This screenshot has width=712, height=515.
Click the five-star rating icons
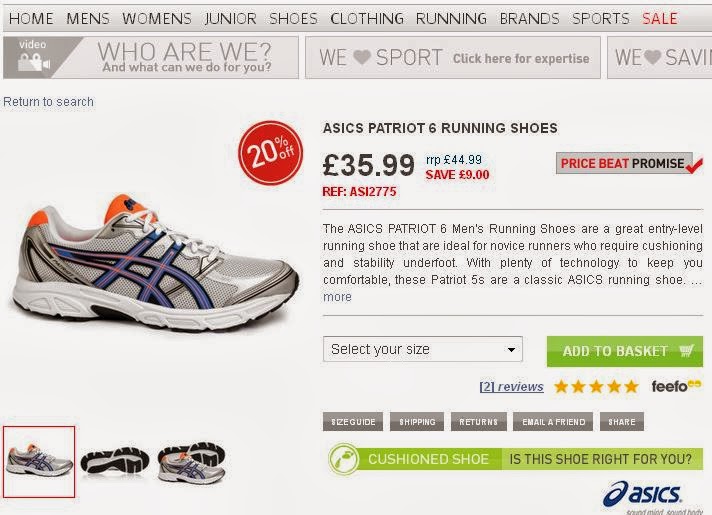(x=596, y=386)
